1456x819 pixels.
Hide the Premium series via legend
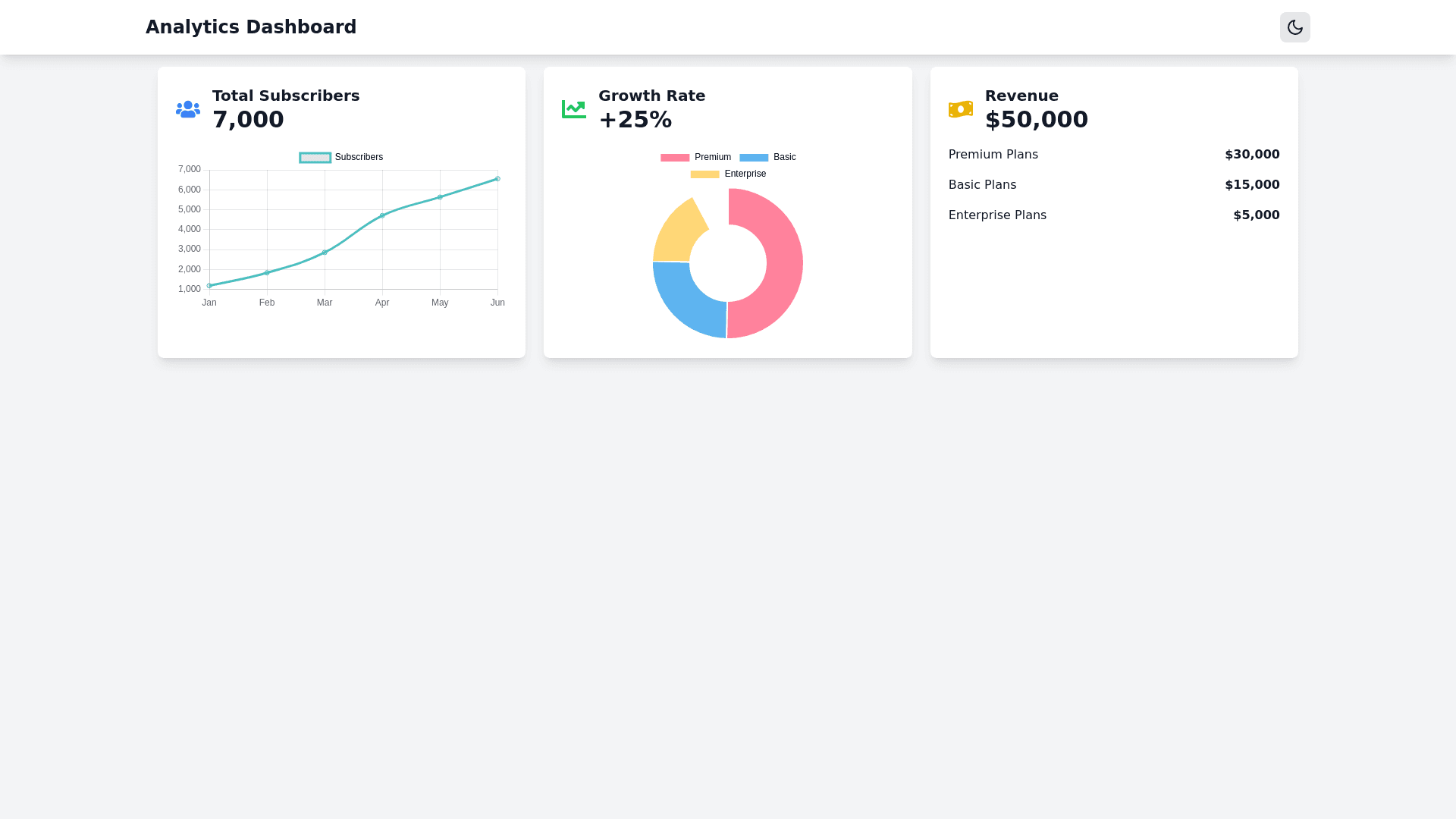[x=695, y=158]
